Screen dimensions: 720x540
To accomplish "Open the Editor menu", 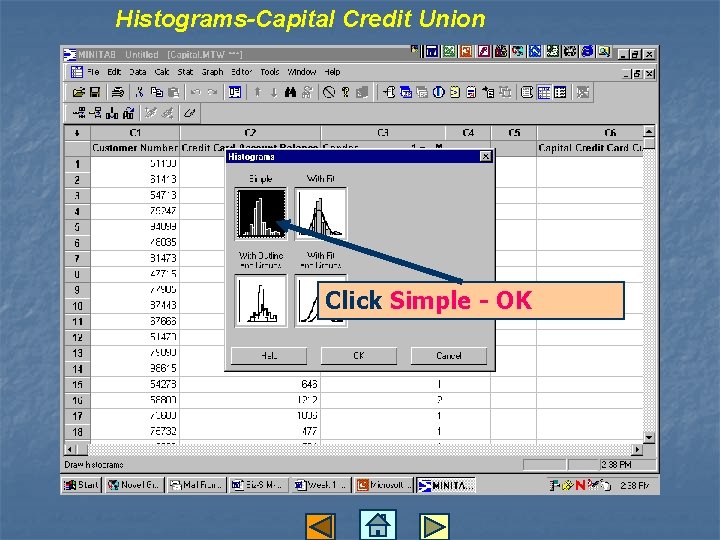I will coord(242,72).
